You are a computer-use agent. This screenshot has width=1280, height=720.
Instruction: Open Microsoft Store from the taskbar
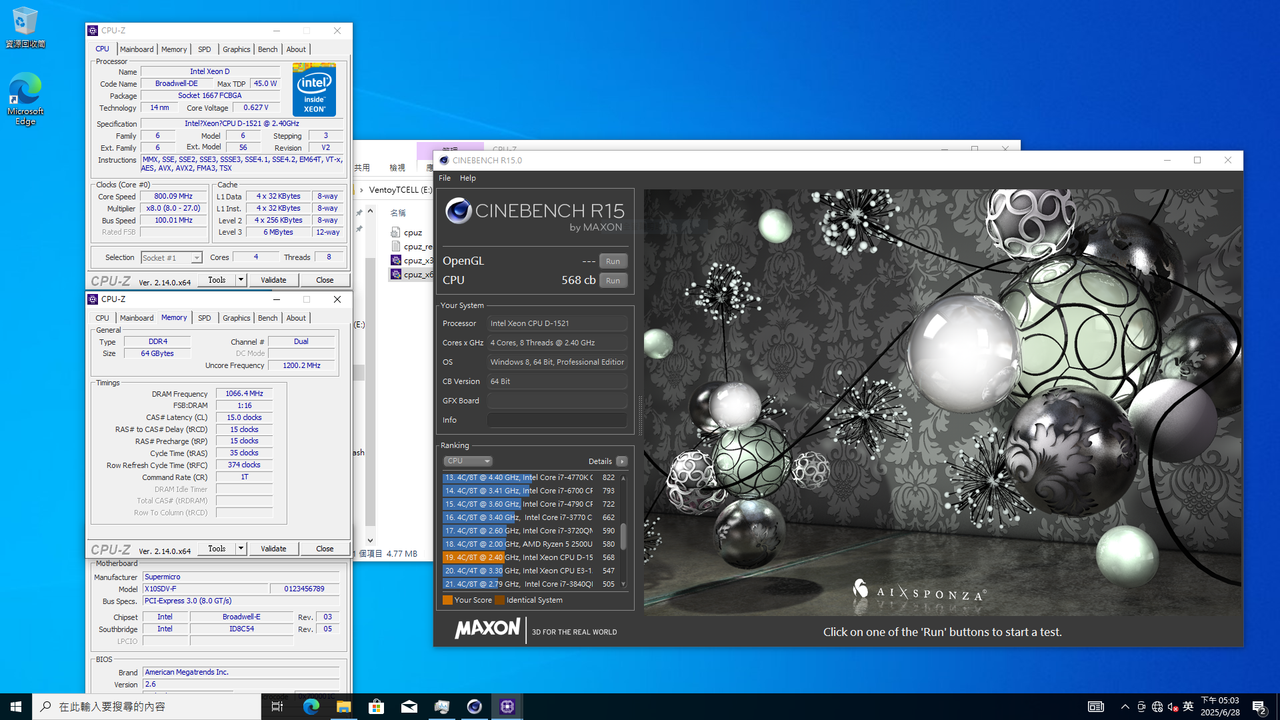[376, 706]
